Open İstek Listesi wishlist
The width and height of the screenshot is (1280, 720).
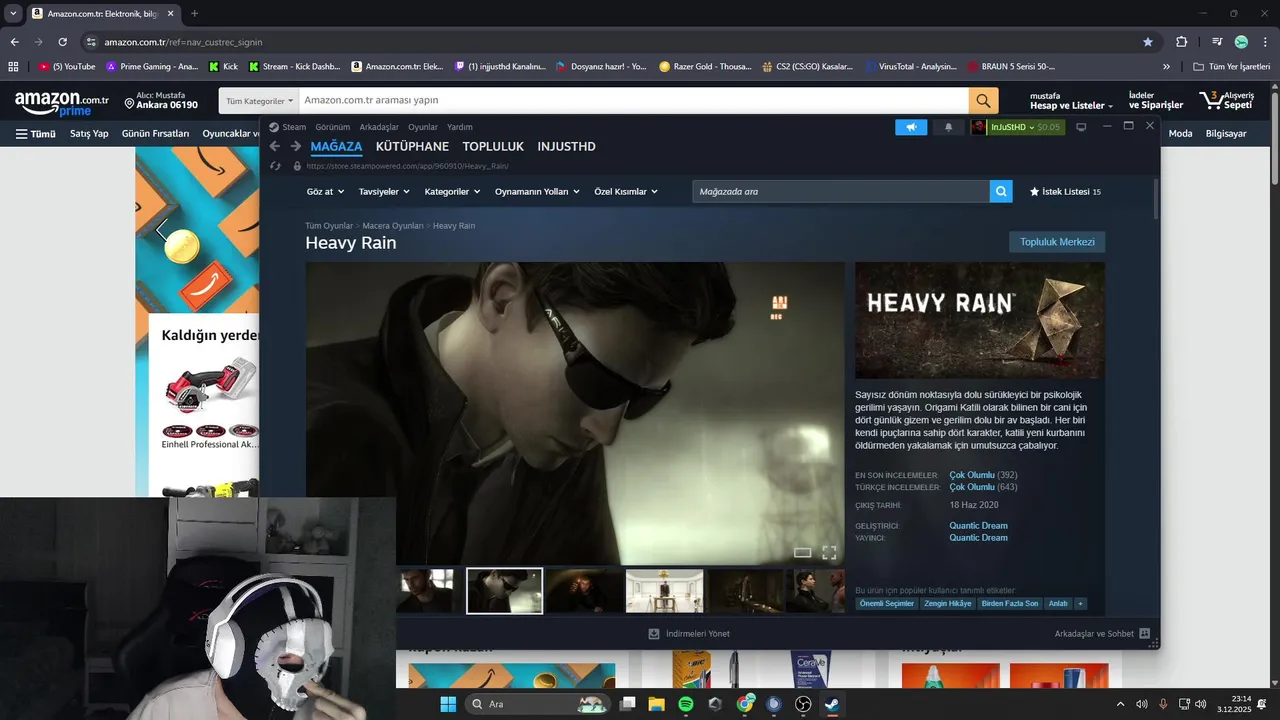coord(1065,191)
